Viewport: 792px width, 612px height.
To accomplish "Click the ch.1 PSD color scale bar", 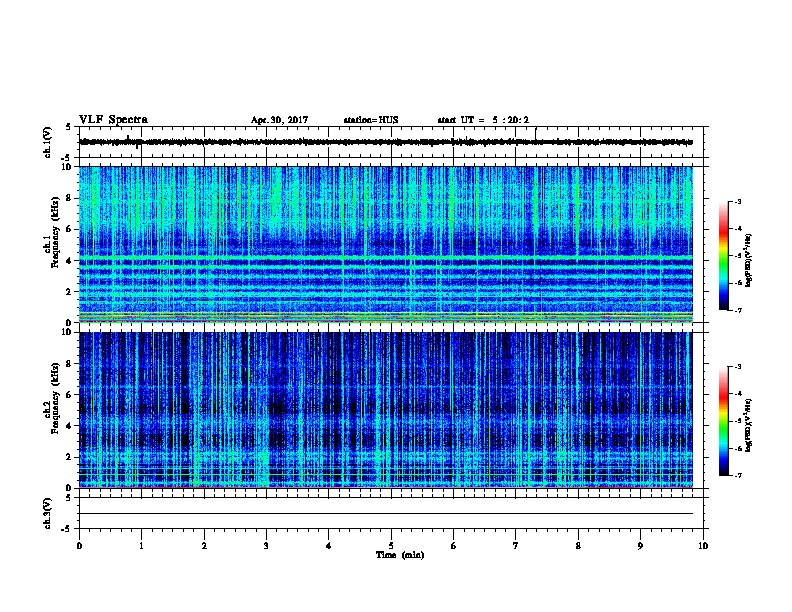I will 724,256.
